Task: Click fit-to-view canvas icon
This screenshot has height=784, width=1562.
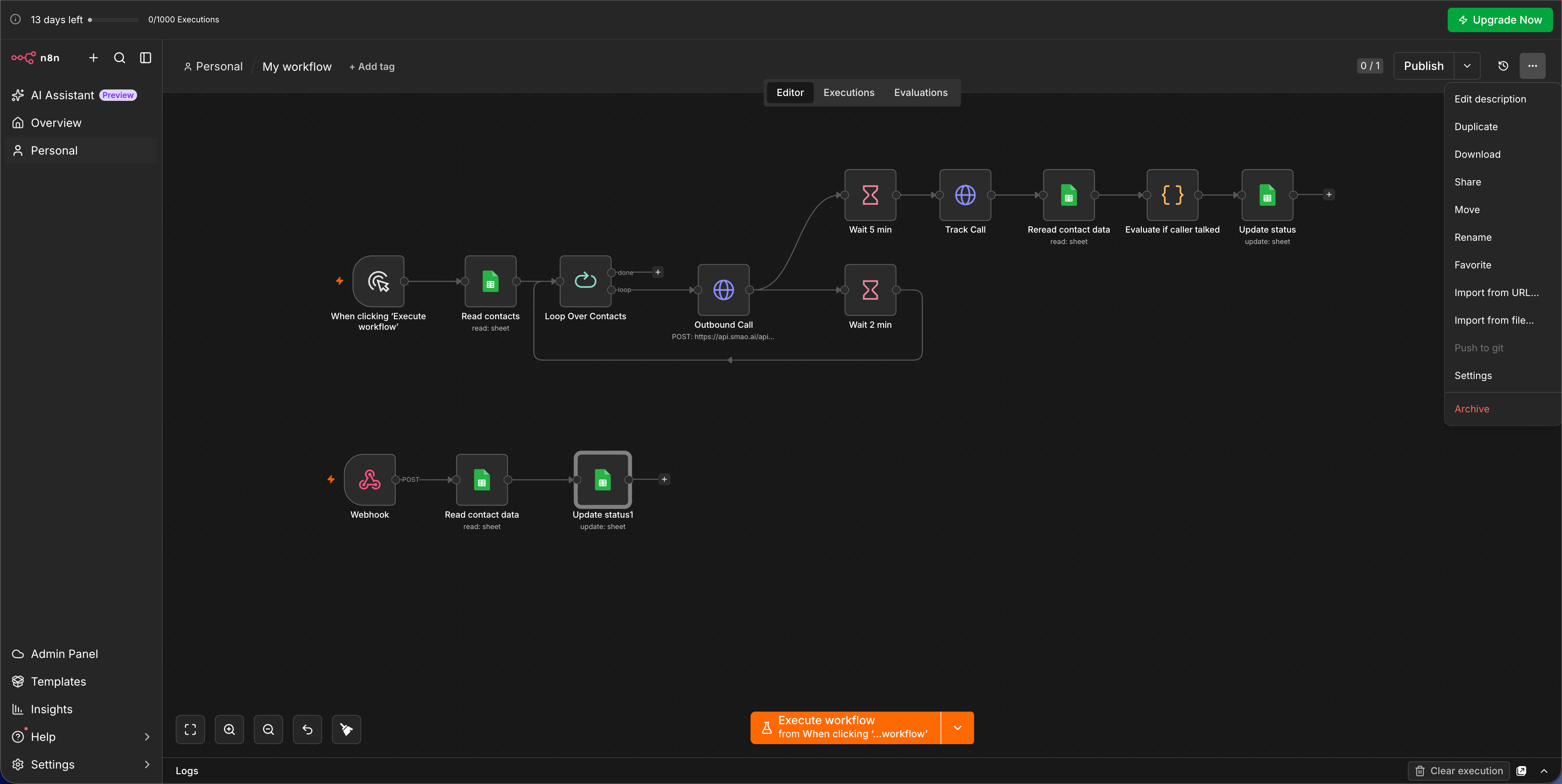Action: point(190,730)
